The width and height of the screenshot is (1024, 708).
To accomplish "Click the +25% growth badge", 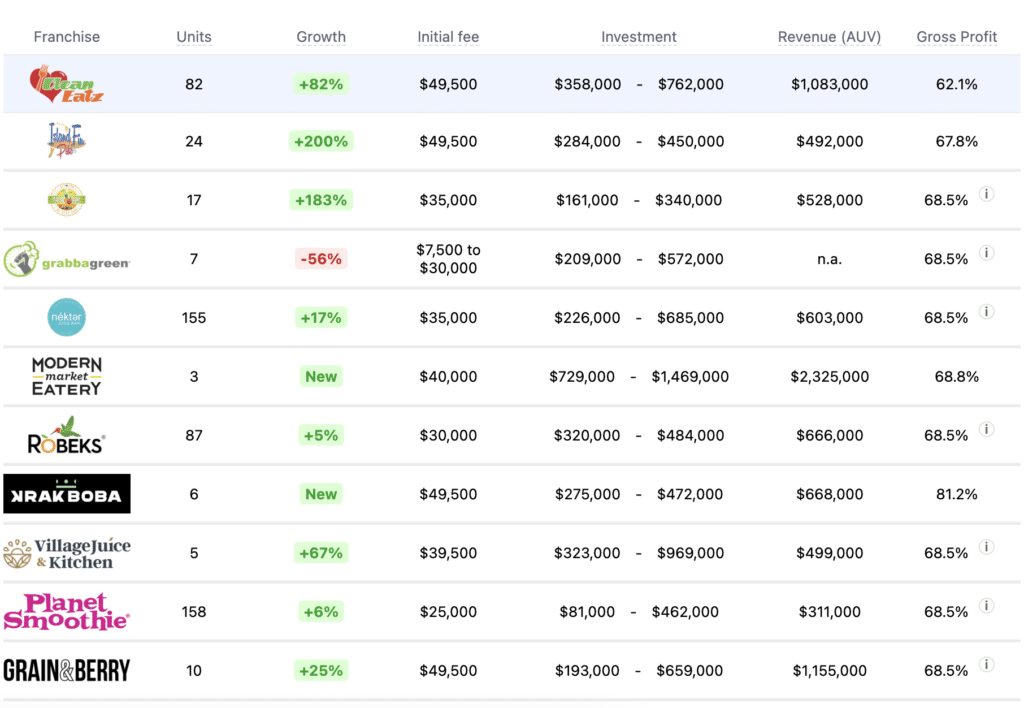I will coord(321,670).
